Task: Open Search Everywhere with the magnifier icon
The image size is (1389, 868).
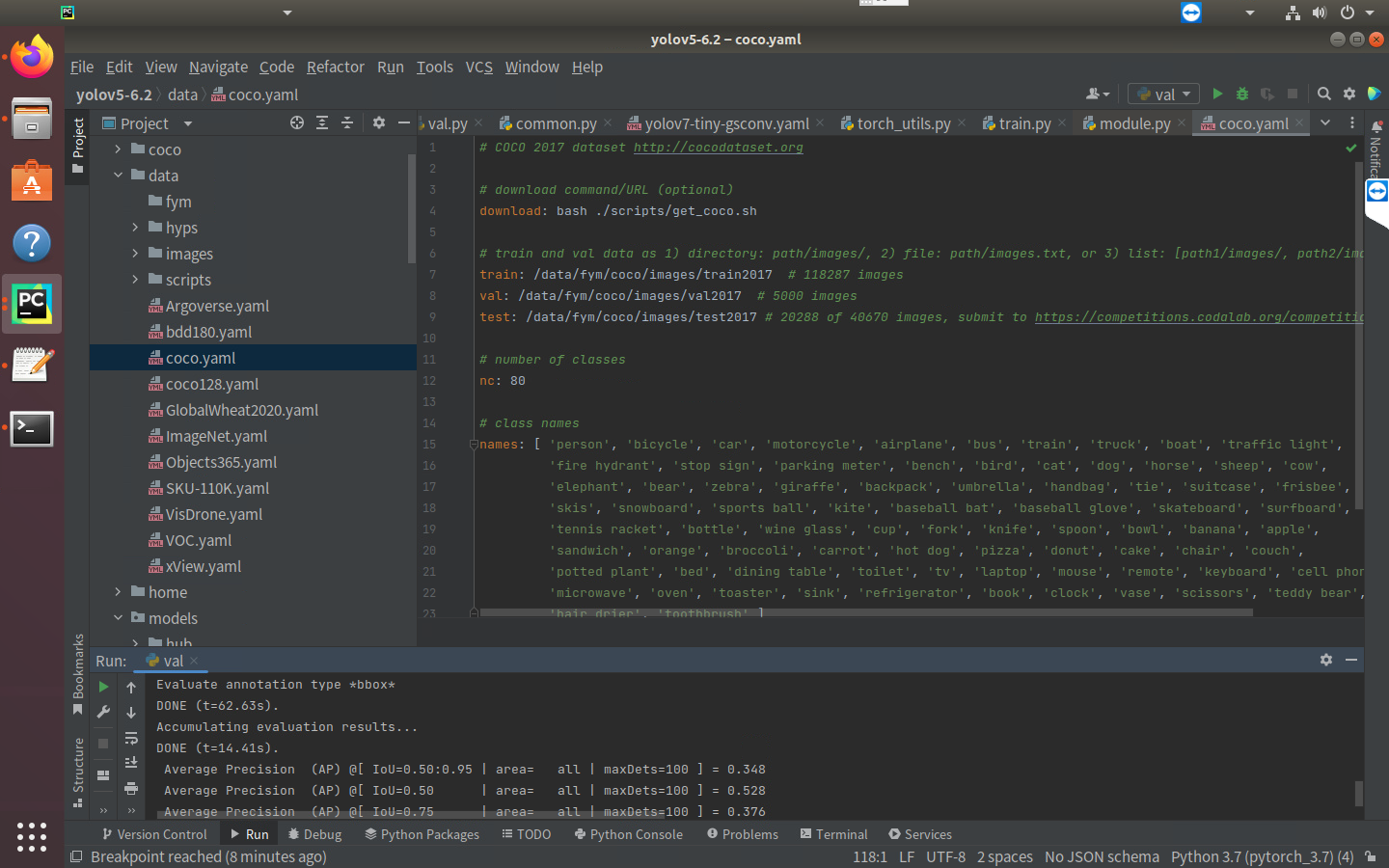Action: (1323, 94)
